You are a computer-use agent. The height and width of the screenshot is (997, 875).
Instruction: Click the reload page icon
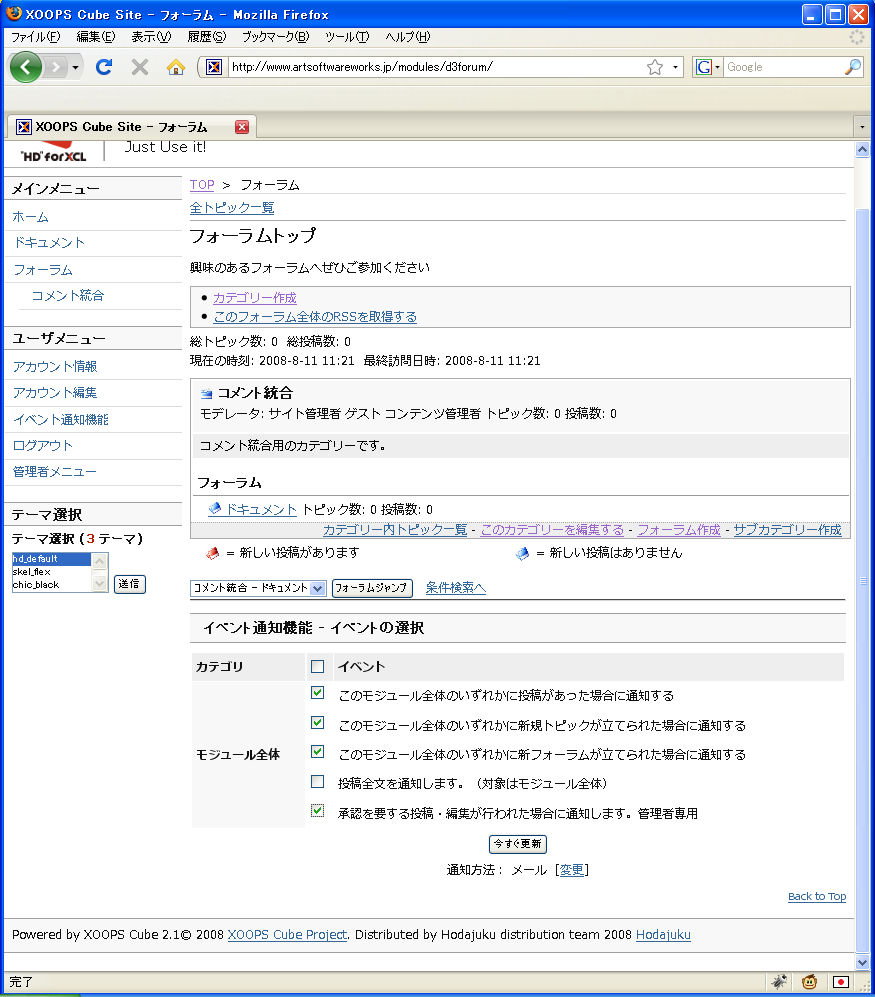click(103, 67)
